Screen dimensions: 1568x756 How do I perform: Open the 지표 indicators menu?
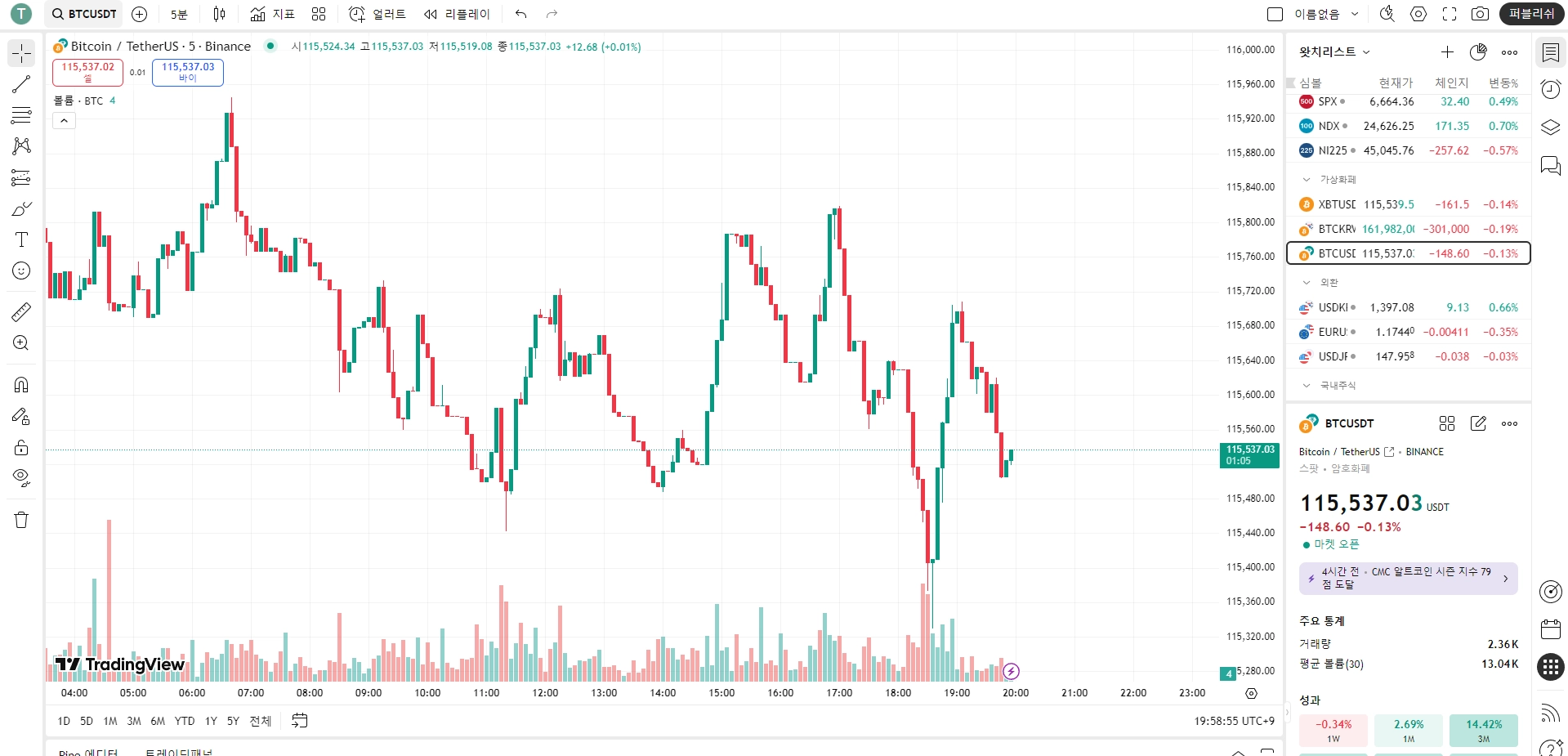(x=273, y=14)
